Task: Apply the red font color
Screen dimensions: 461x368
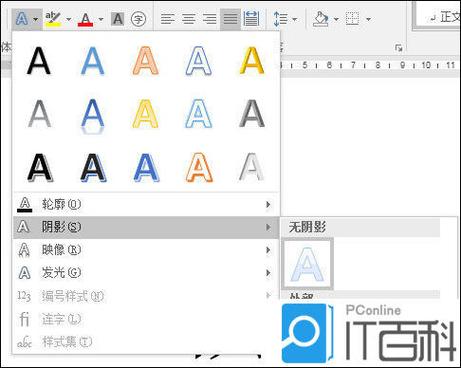Action: point(85,19)
